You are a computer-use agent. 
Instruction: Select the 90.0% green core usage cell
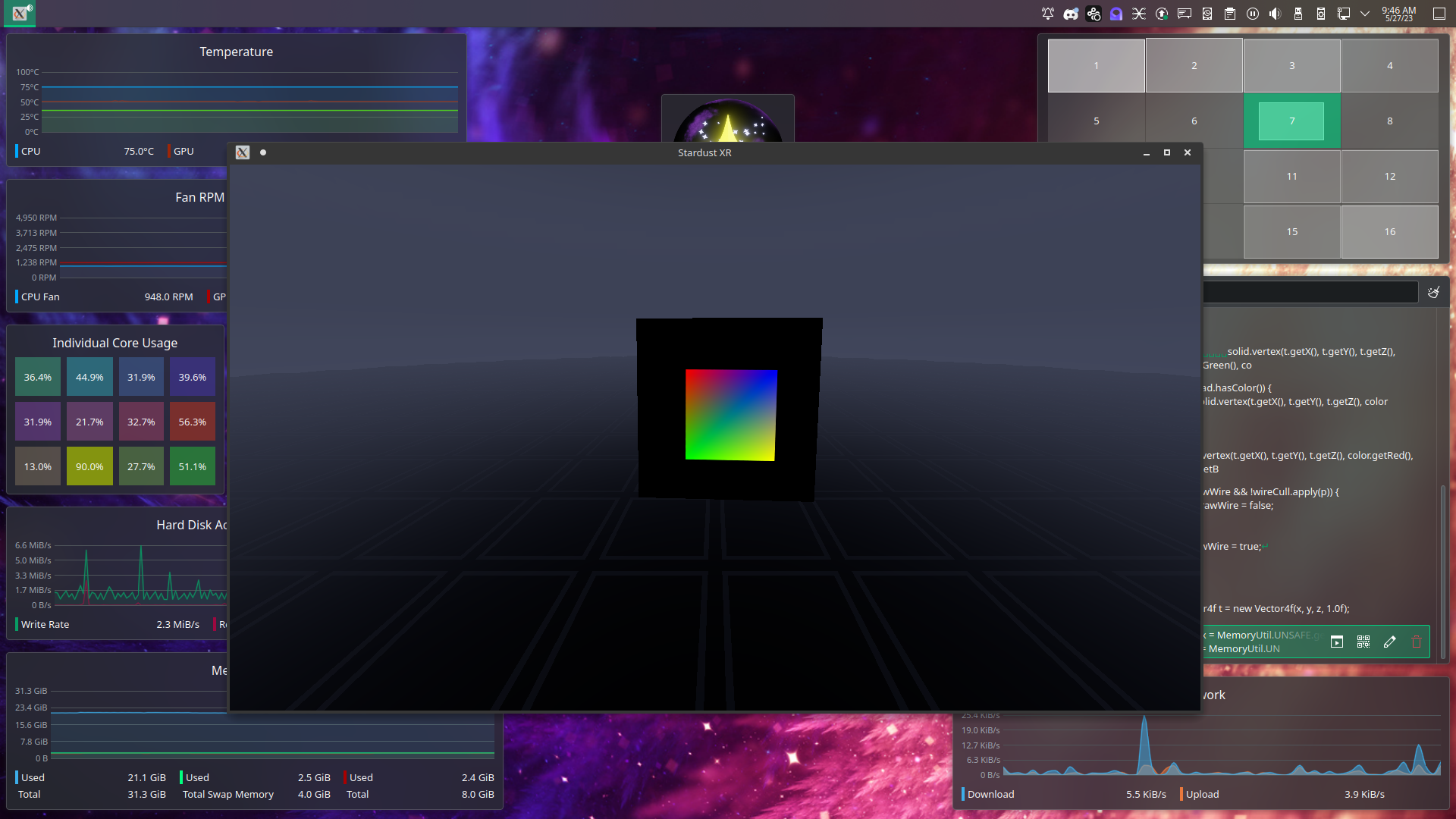[x=89, y=466]
